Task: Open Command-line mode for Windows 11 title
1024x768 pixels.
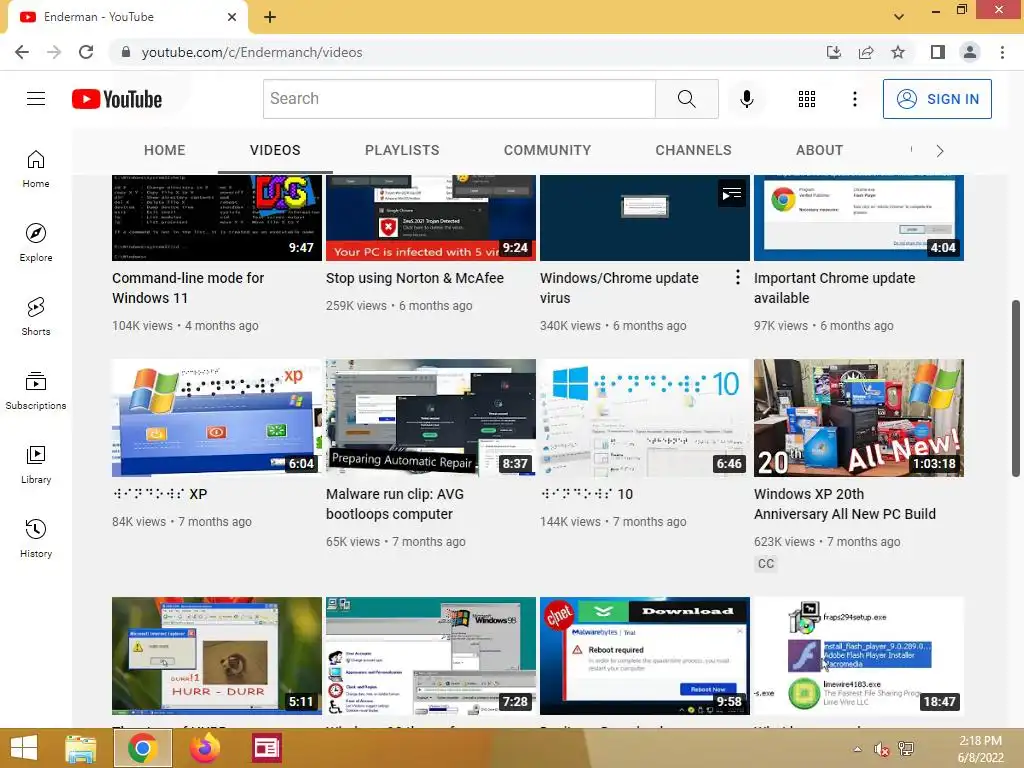Action: (x=188, y=288)
